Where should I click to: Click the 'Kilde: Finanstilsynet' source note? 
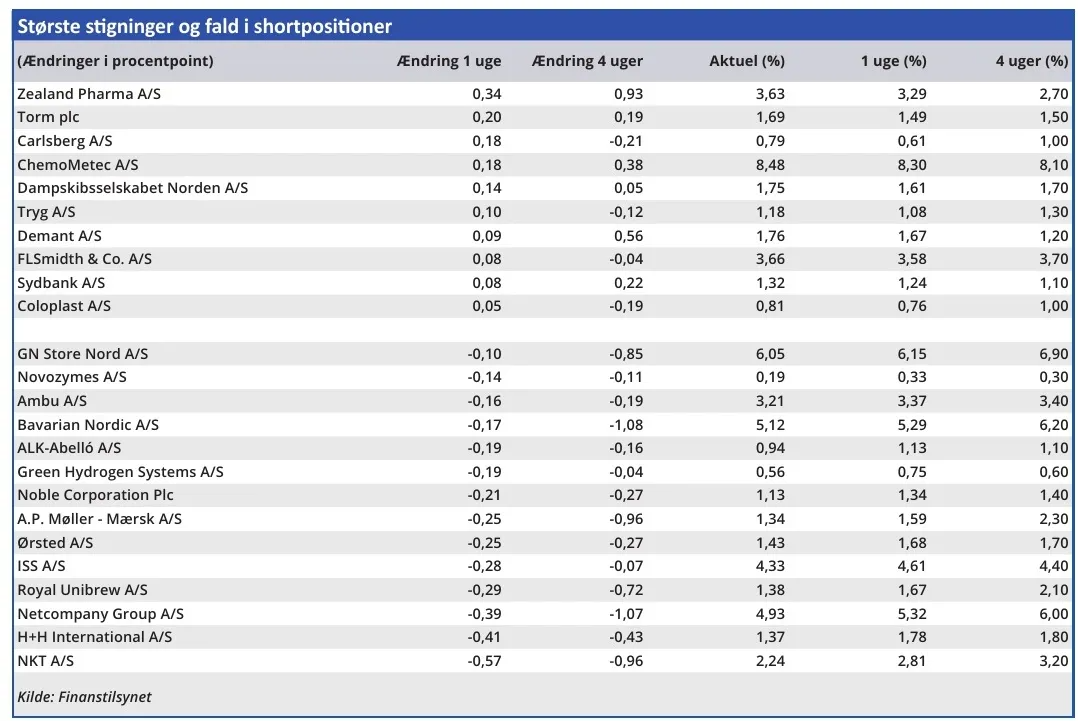pos(84,696)
